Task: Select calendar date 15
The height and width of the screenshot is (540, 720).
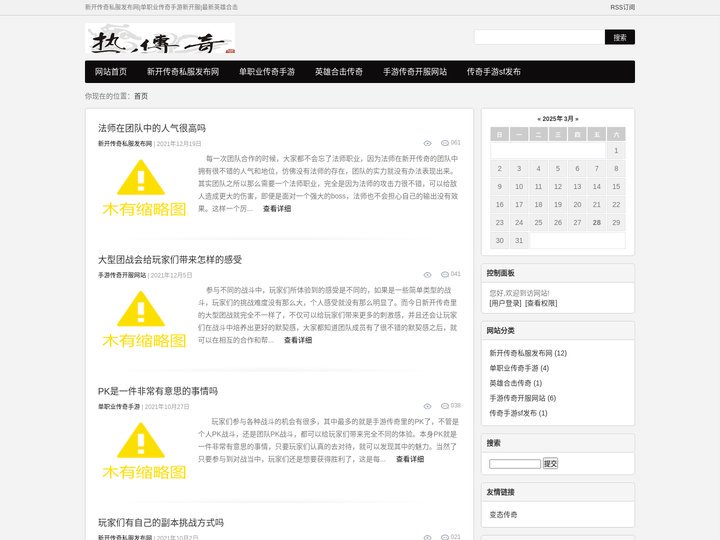Action: click(x=616, y=186)
